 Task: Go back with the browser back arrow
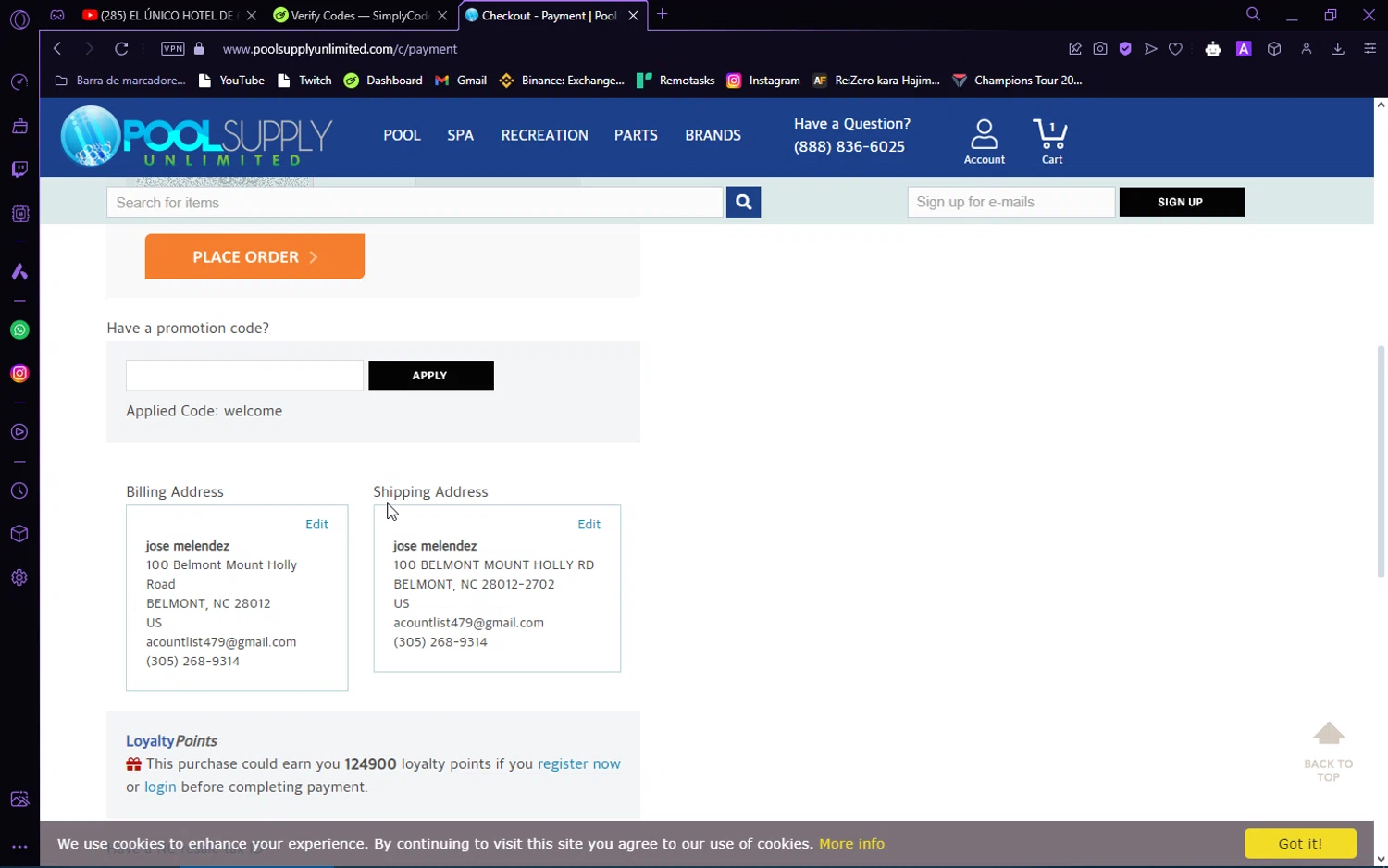click(57, 49)
